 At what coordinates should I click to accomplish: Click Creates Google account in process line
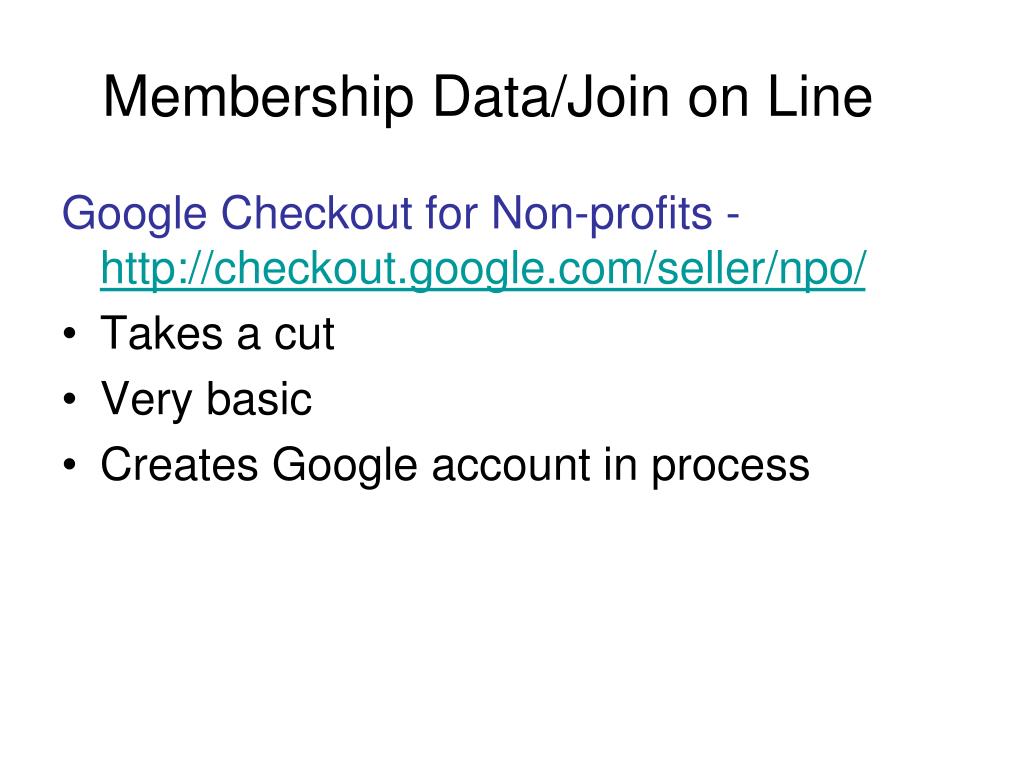(x=455, y=466)
